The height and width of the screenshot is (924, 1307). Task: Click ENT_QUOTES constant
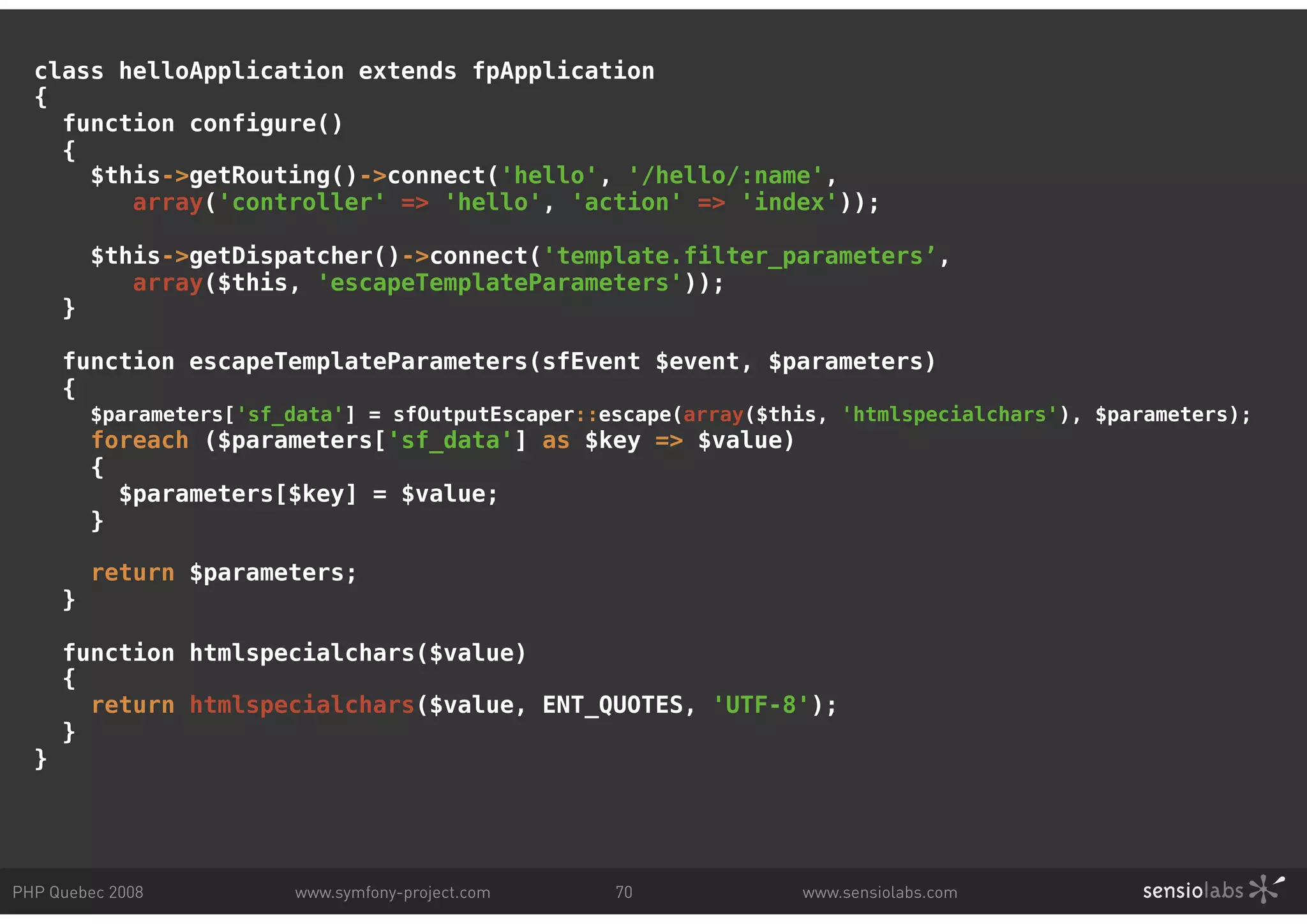(x=612, y=705)
